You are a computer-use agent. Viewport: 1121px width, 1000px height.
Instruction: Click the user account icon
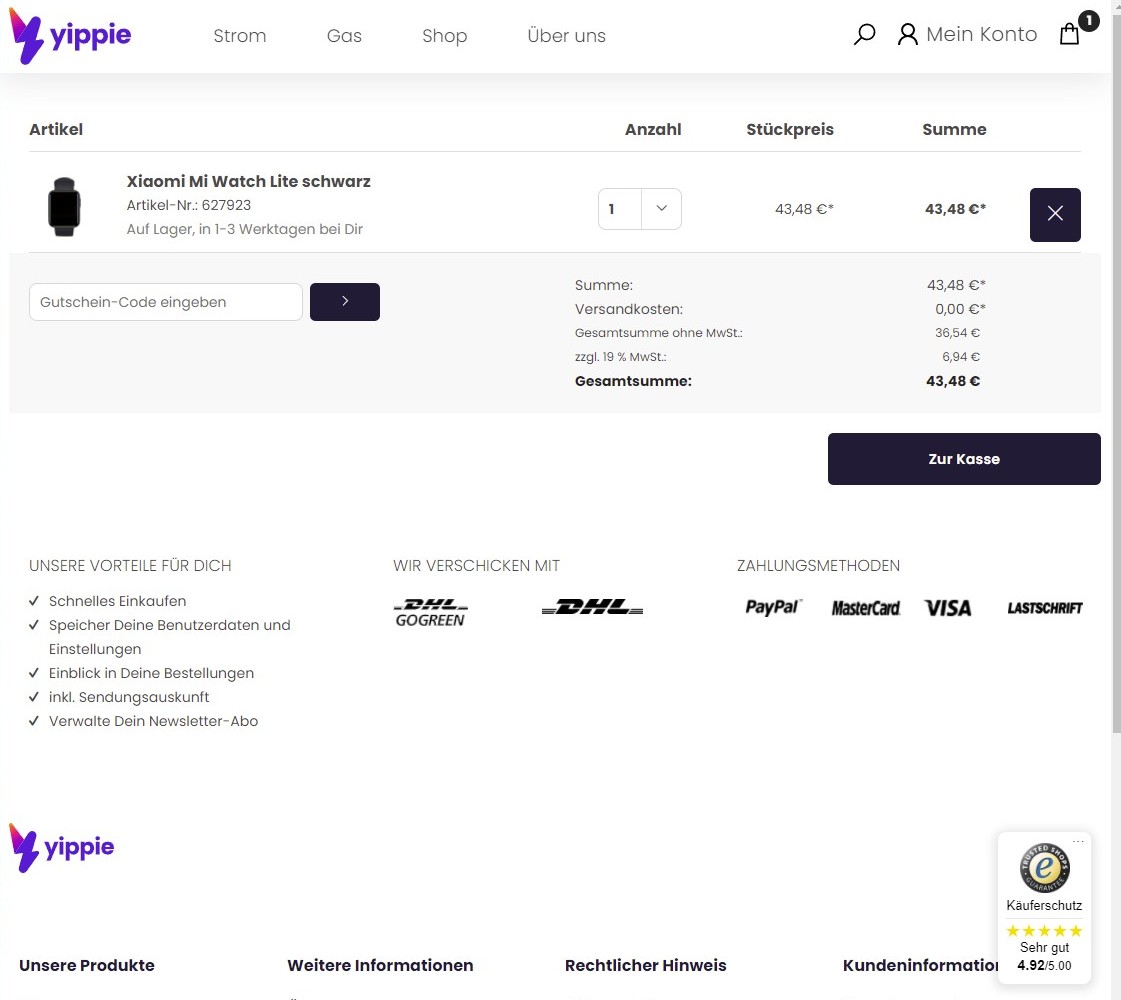tap(907, 34)
